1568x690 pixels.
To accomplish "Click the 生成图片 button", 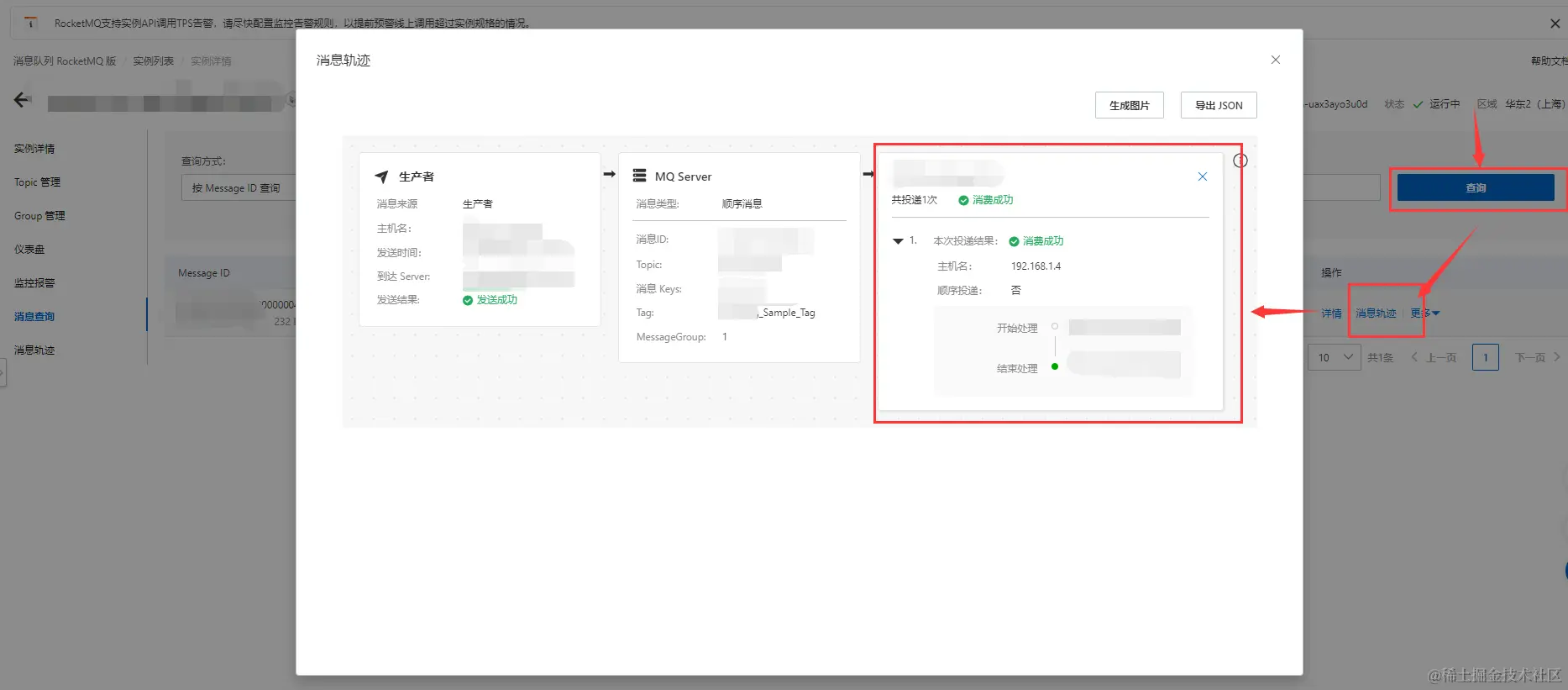I will coord(1129,105).
